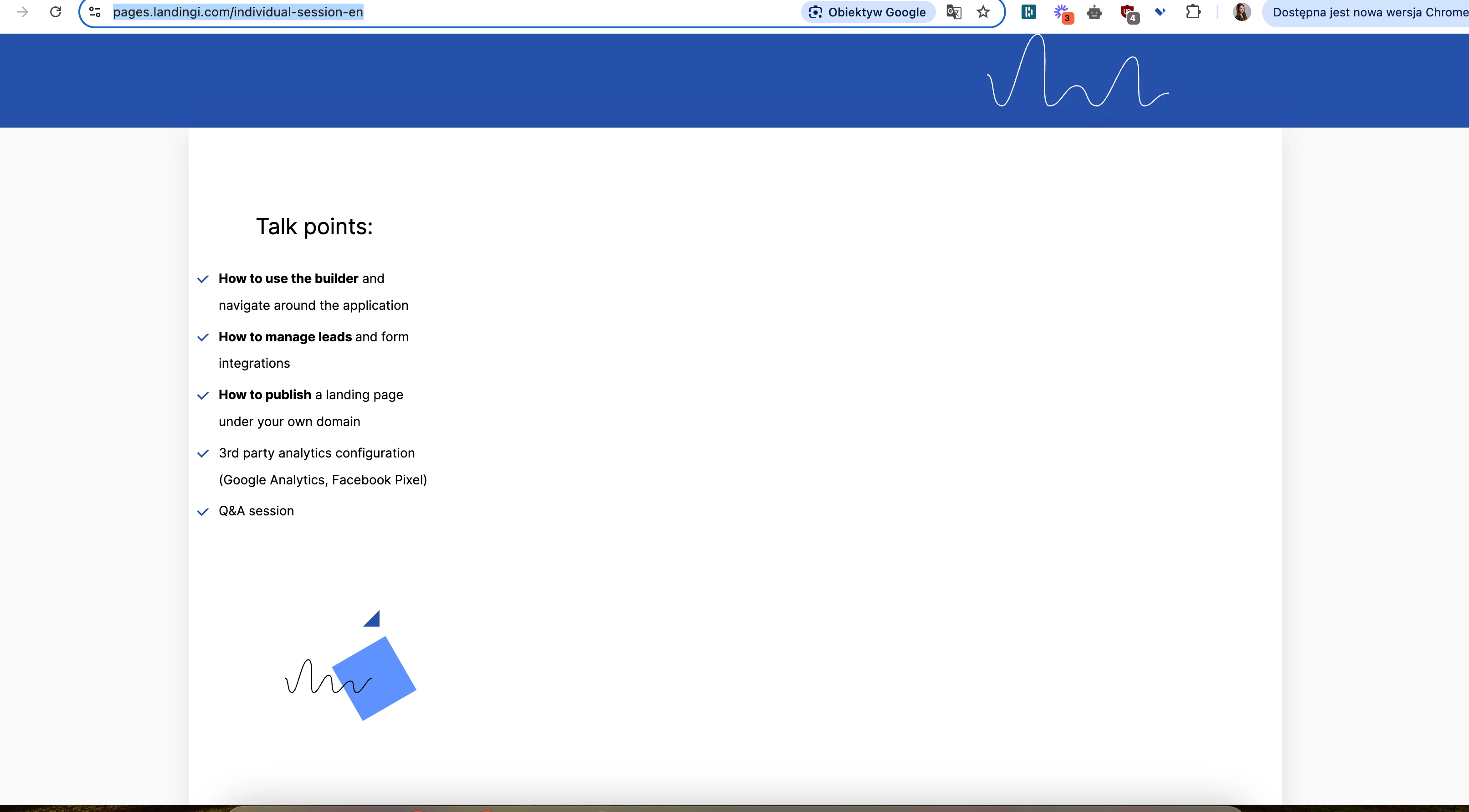
Task: Open site information settings icon
Action: pyautogui.click(x=95, y=12)
